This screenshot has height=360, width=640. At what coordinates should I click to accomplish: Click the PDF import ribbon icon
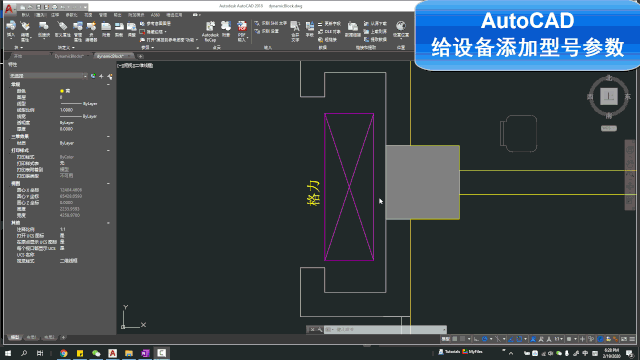point(242,31)
